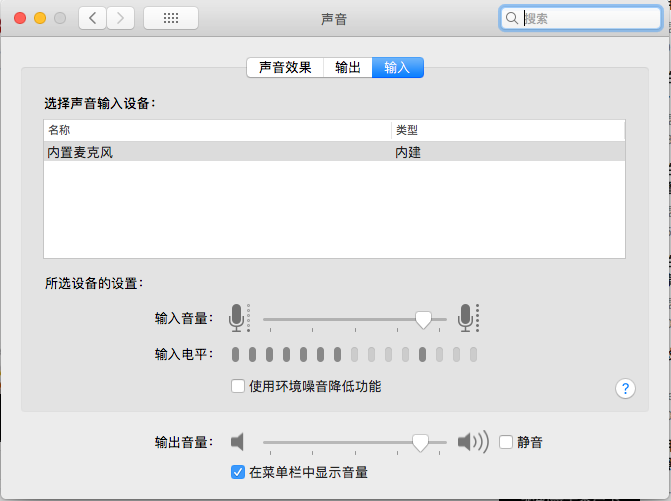This screenshot has height=501, width=671.
Task: Switch to the 输出 tab
Action: (348, 67)
